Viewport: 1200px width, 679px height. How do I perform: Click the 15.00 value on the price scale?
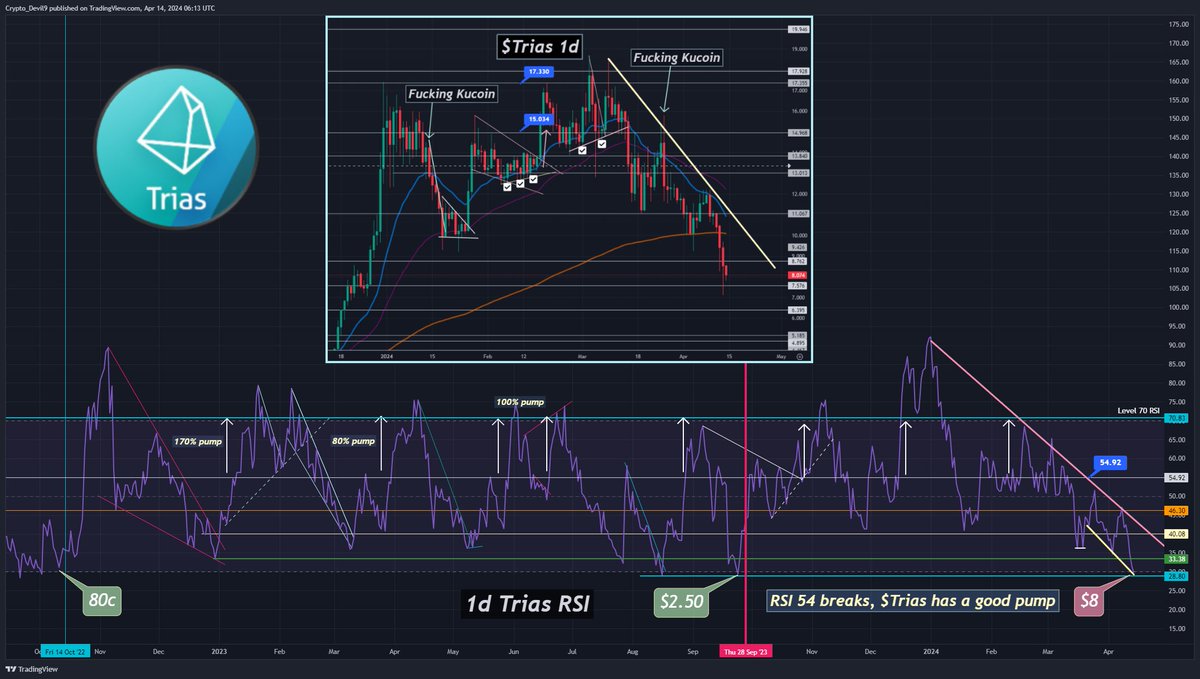tap(1176, 629)
